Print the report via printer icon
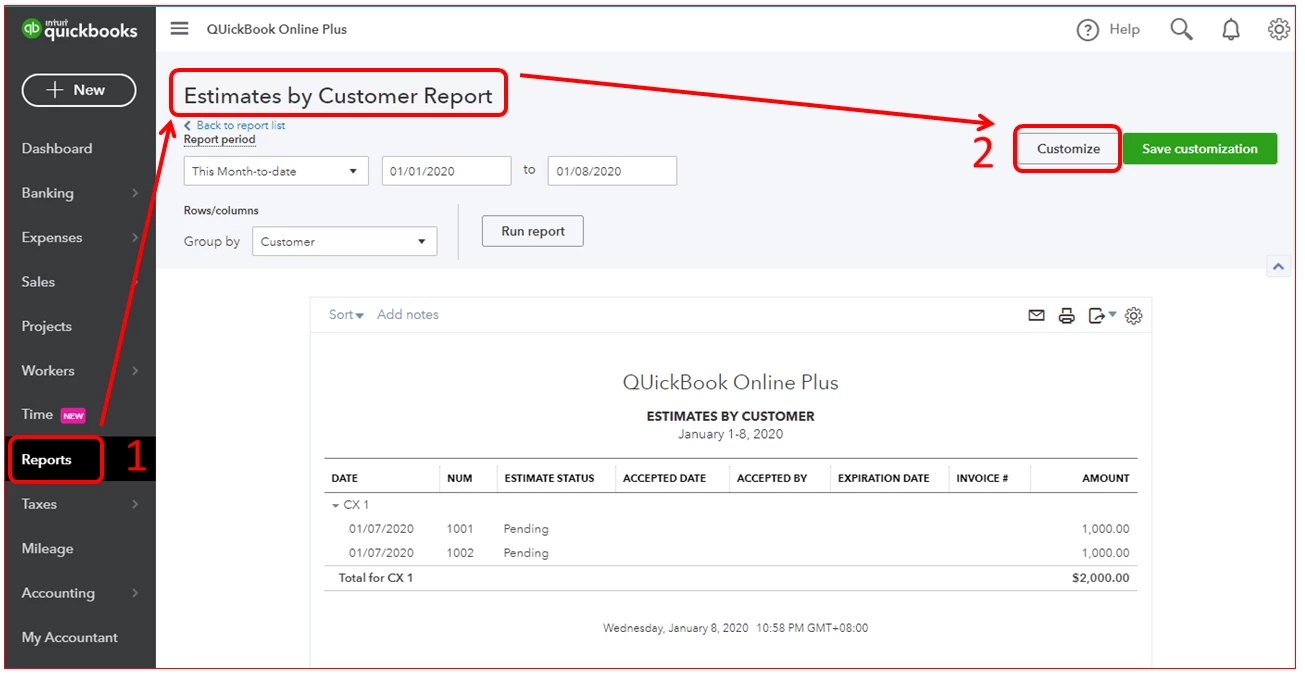1305x677 pixels. point(1067,316)
